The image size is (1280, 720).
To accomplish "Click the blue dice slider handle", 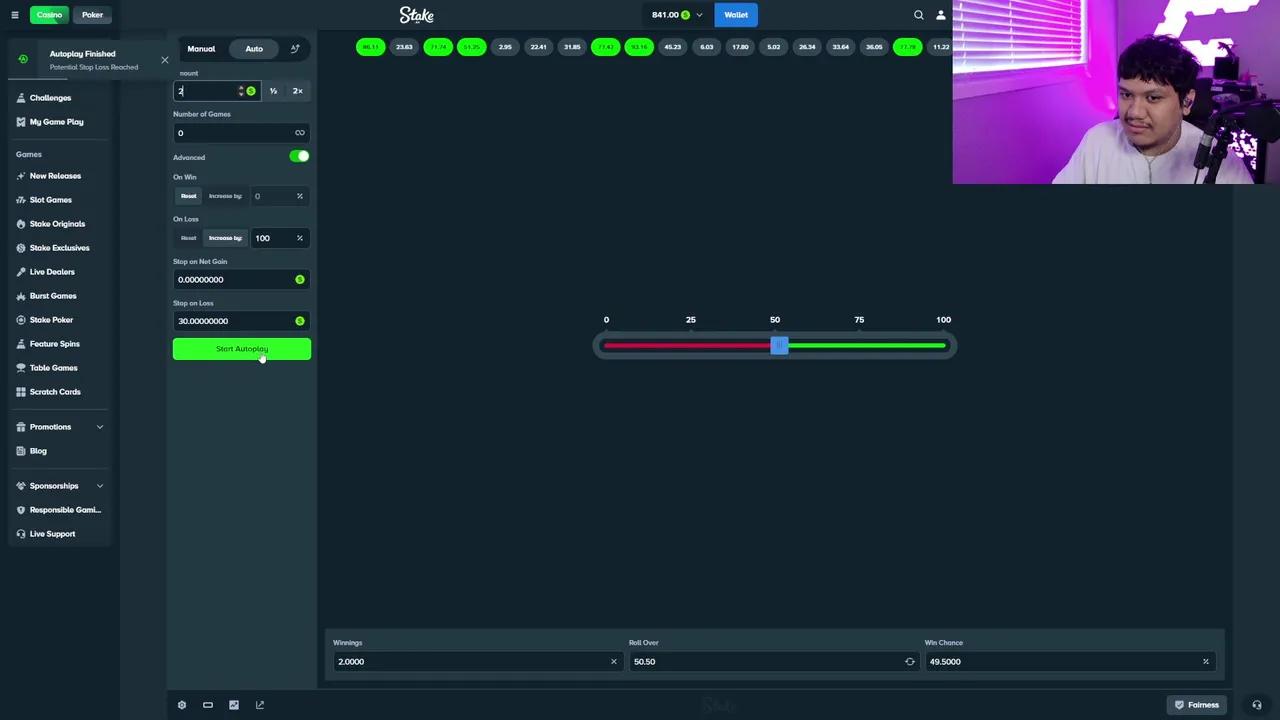I will 779,346.
